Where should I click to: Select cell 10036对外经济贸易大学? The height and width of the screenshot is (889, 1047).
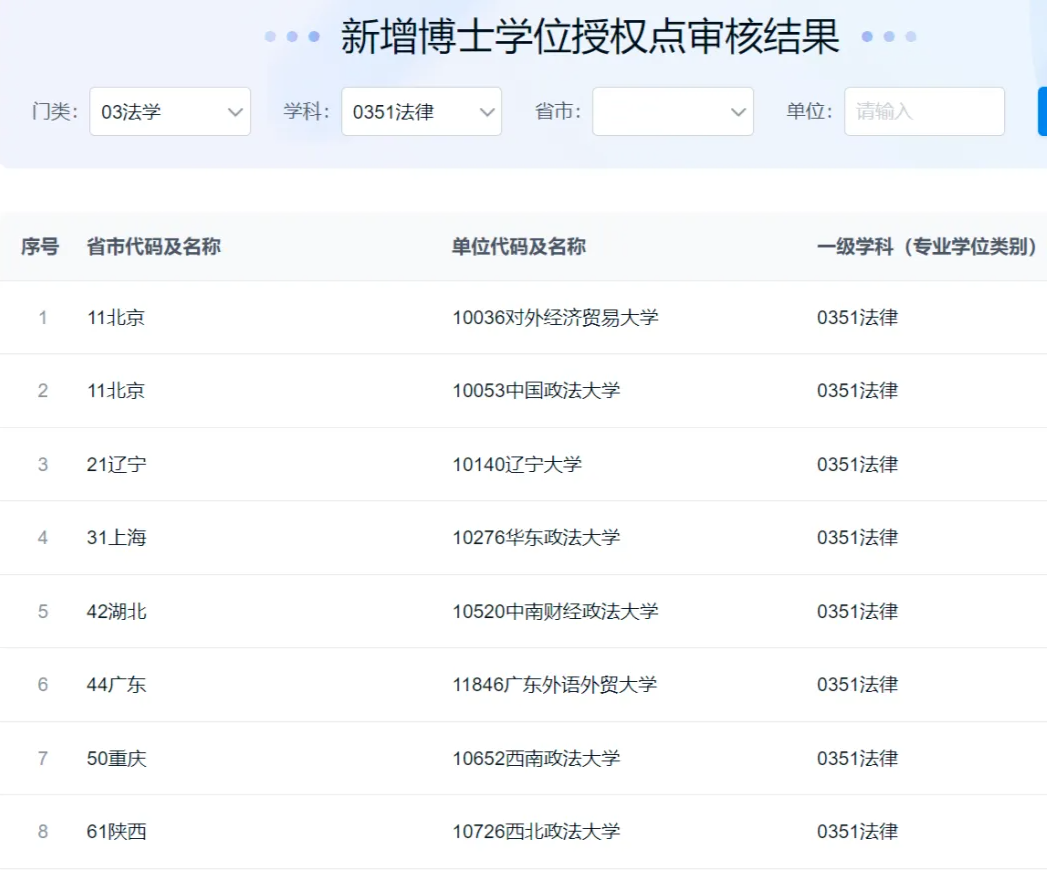click(x=556, y=317)
